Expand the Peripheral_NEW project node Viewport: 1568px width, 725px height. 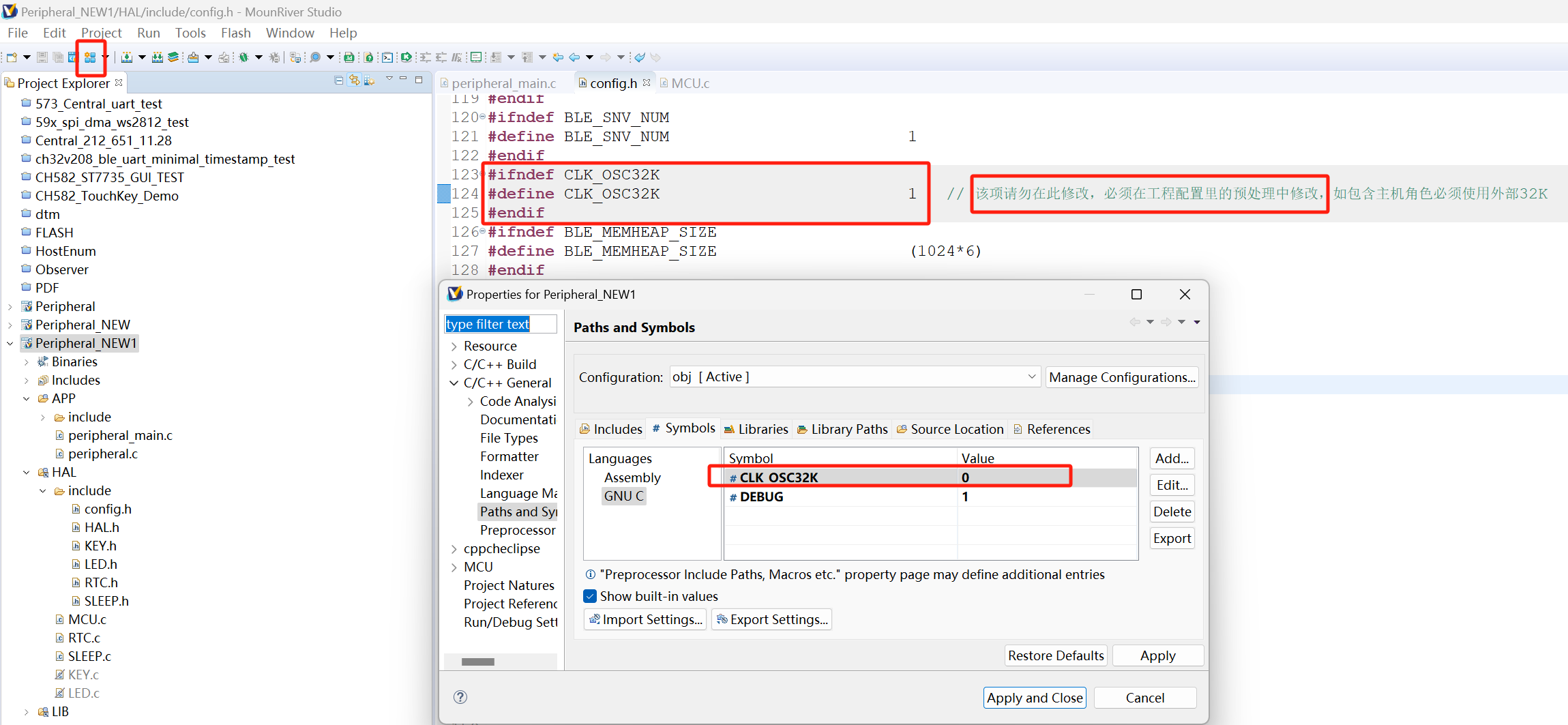click(10, 325)
